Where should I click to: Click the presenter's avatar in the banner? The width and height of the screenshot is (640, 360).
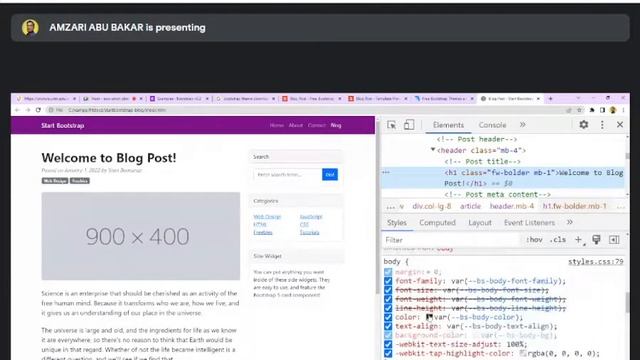(x=30, y=28)
